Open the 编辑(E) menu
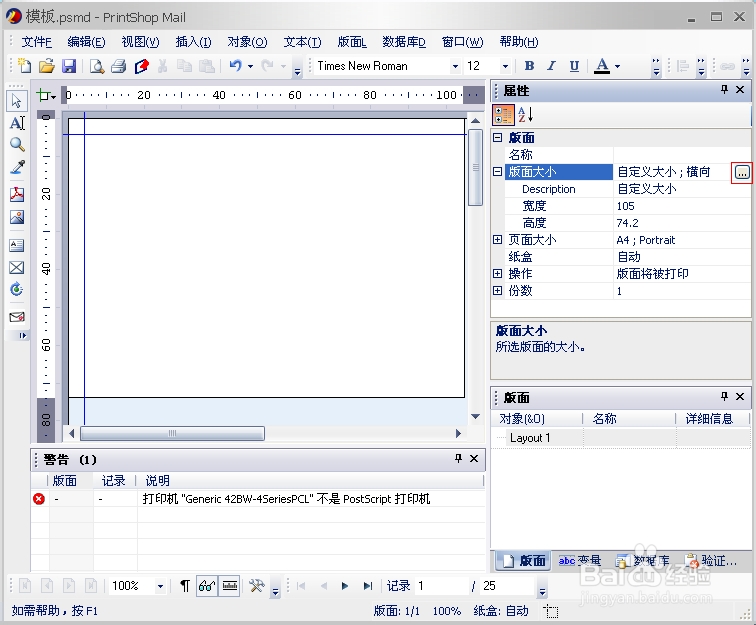 coord(86,42)
